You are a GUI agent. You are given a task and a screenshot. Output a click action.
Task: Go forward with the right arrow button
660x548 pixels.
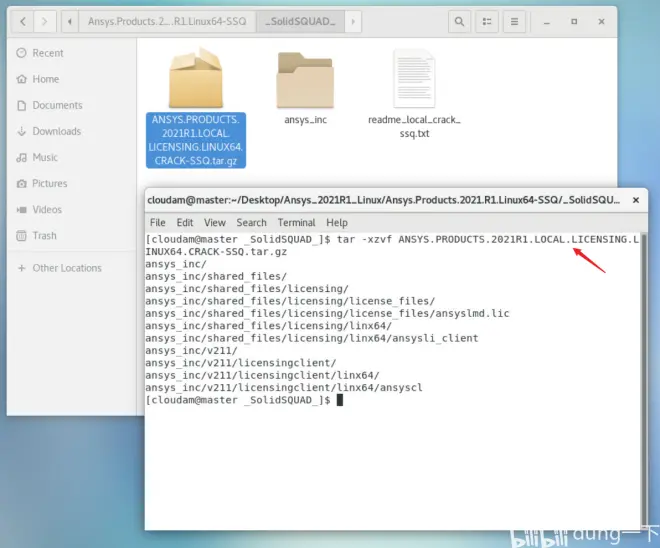45,21
